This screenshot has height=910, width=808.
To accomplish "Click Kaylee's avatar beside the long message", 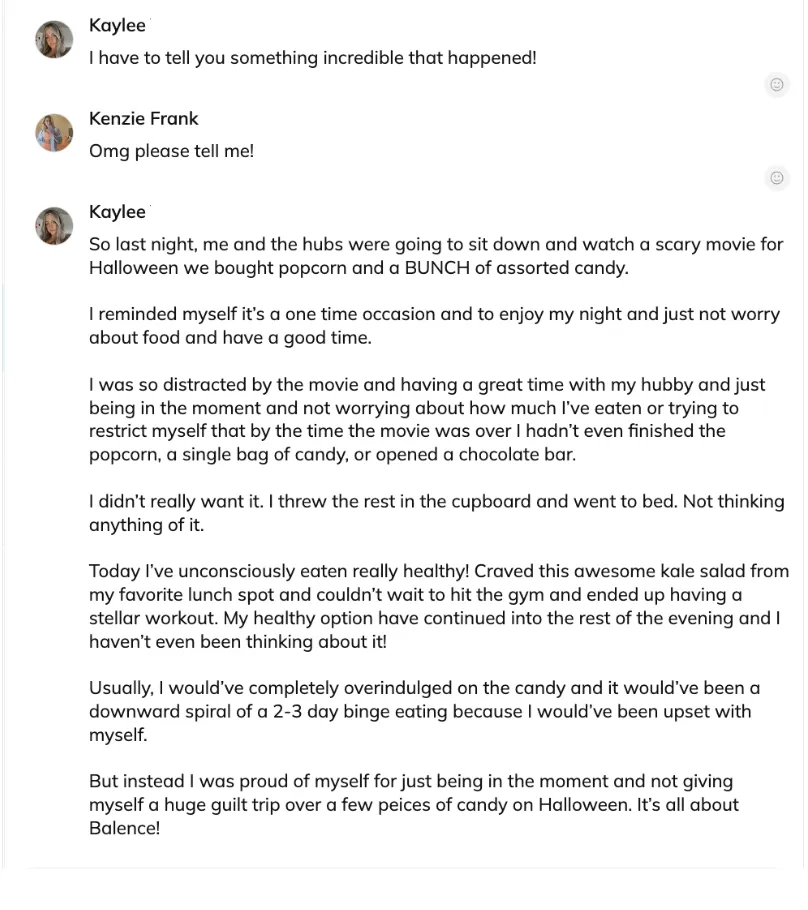I will (x=54, y=226).
